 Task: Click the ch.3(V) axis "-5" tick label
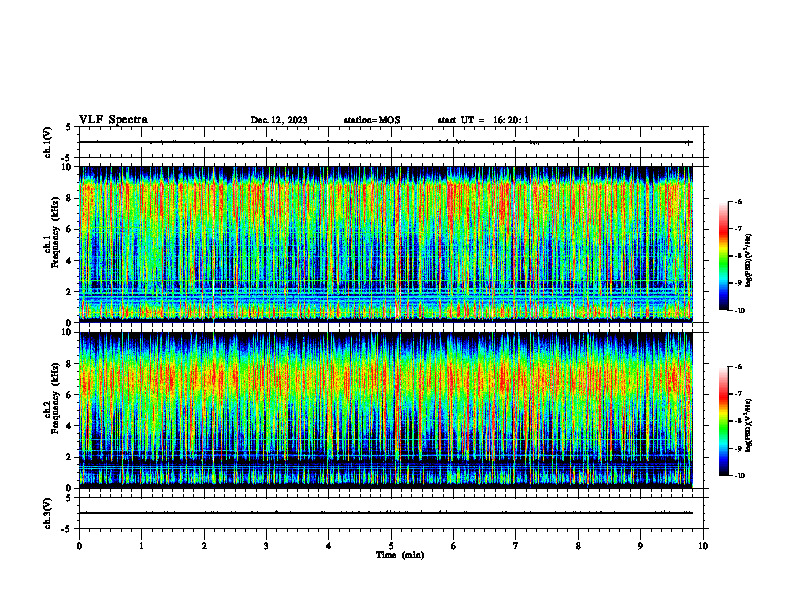pos(68,529)
